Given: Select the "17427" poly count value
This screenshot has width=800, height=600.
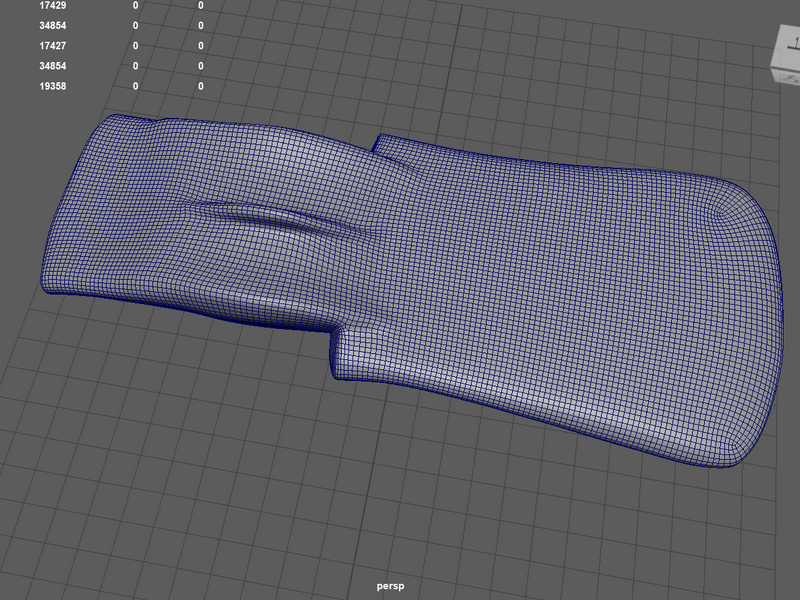Looking at the screenshot, I should (53, 46).
